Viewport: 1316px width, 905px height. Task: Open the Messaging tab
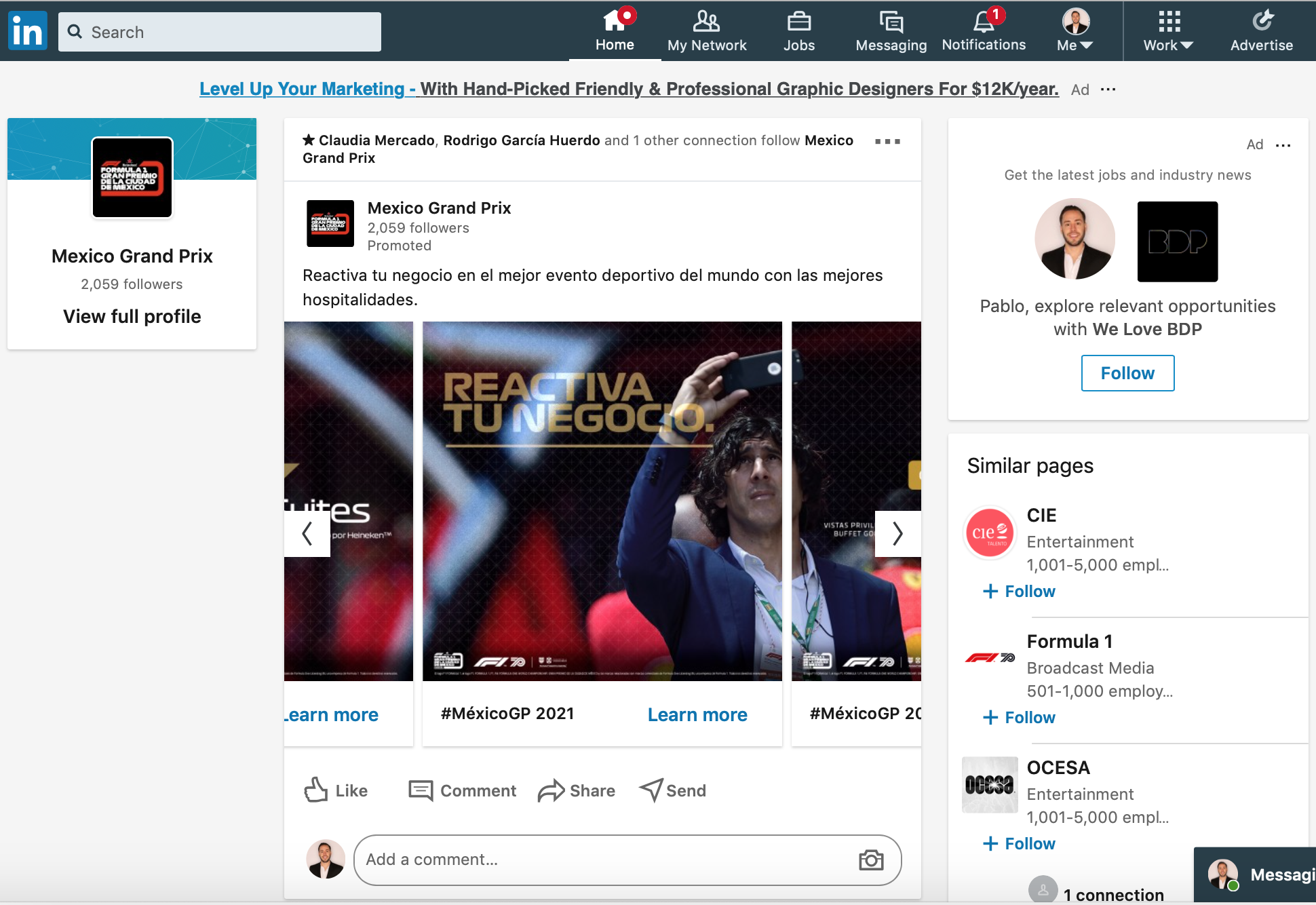coord(891,31)
